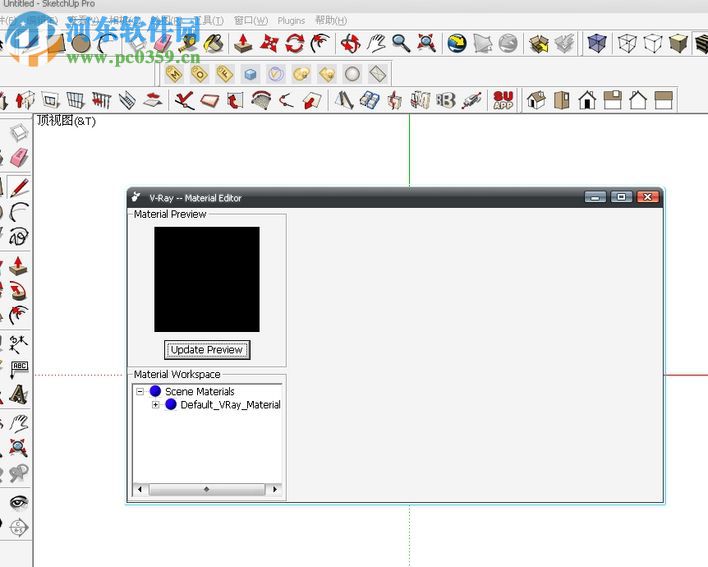
Task: Switch to Front view house icon
Action: 587,100
